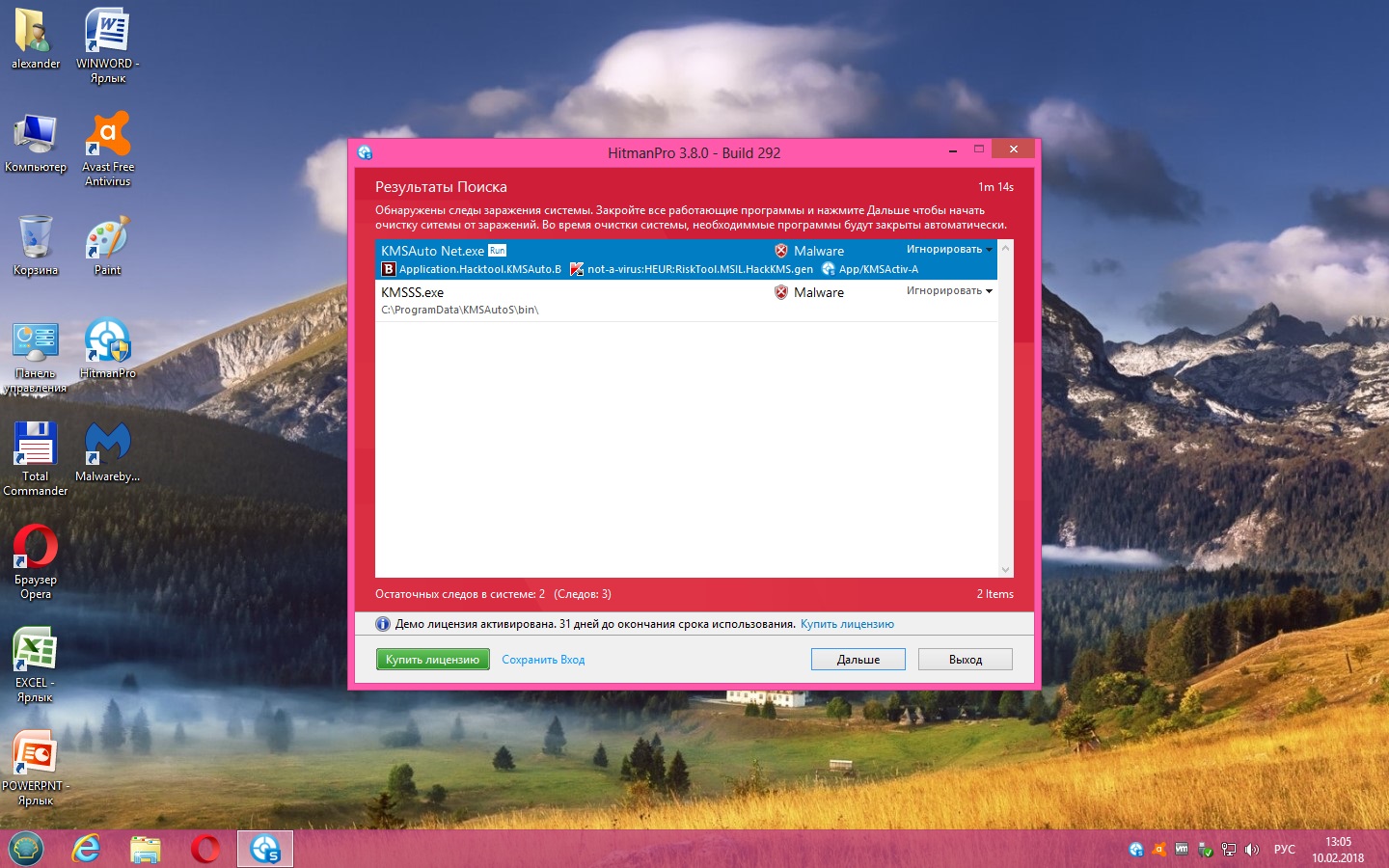Click the Сохранить Вход link
1389x868 pixels.
[543, 660]
